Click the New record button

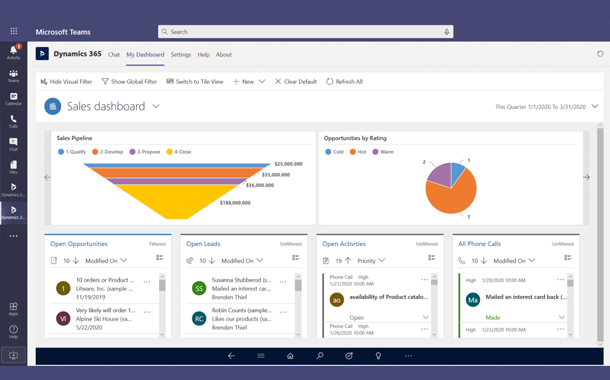point(243,82)
